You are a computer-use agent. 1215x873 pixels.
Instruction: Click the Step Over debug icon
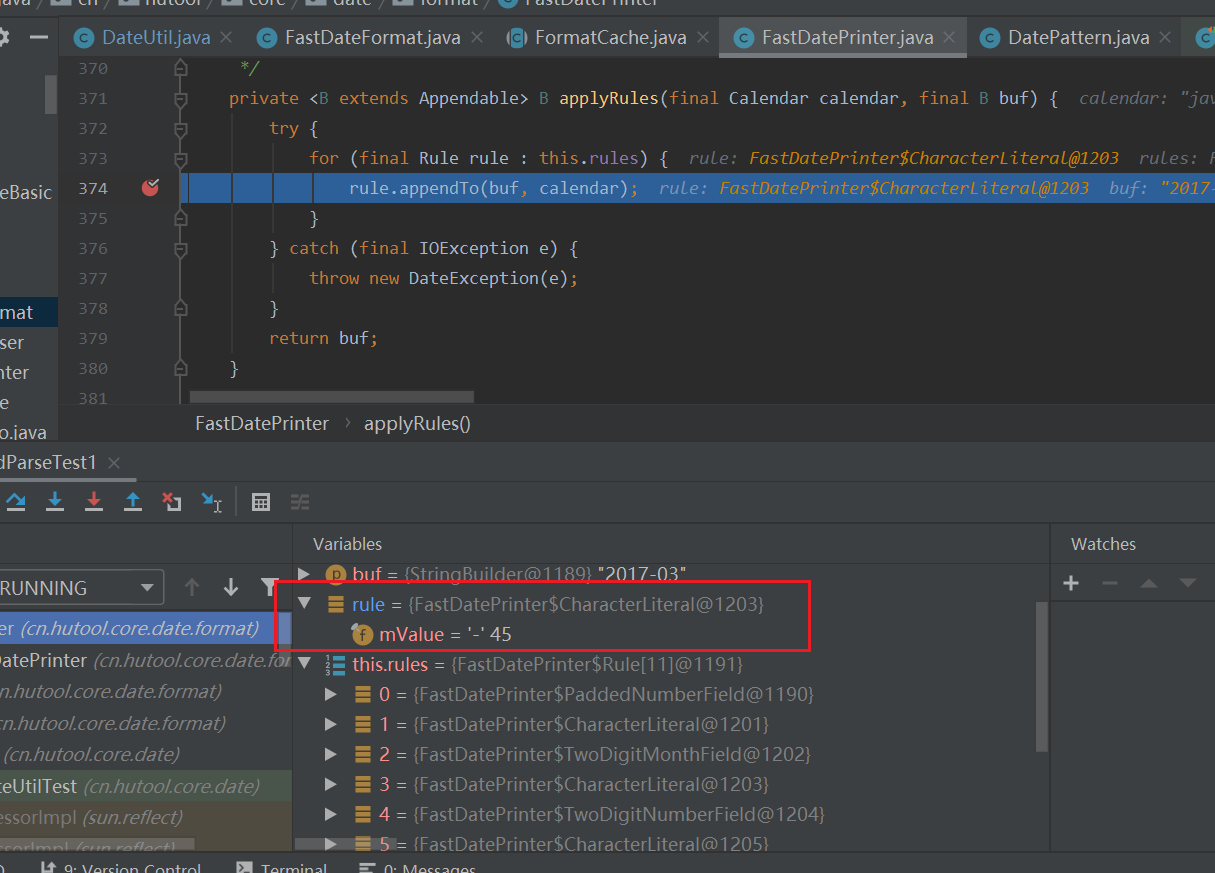[14, 501]
